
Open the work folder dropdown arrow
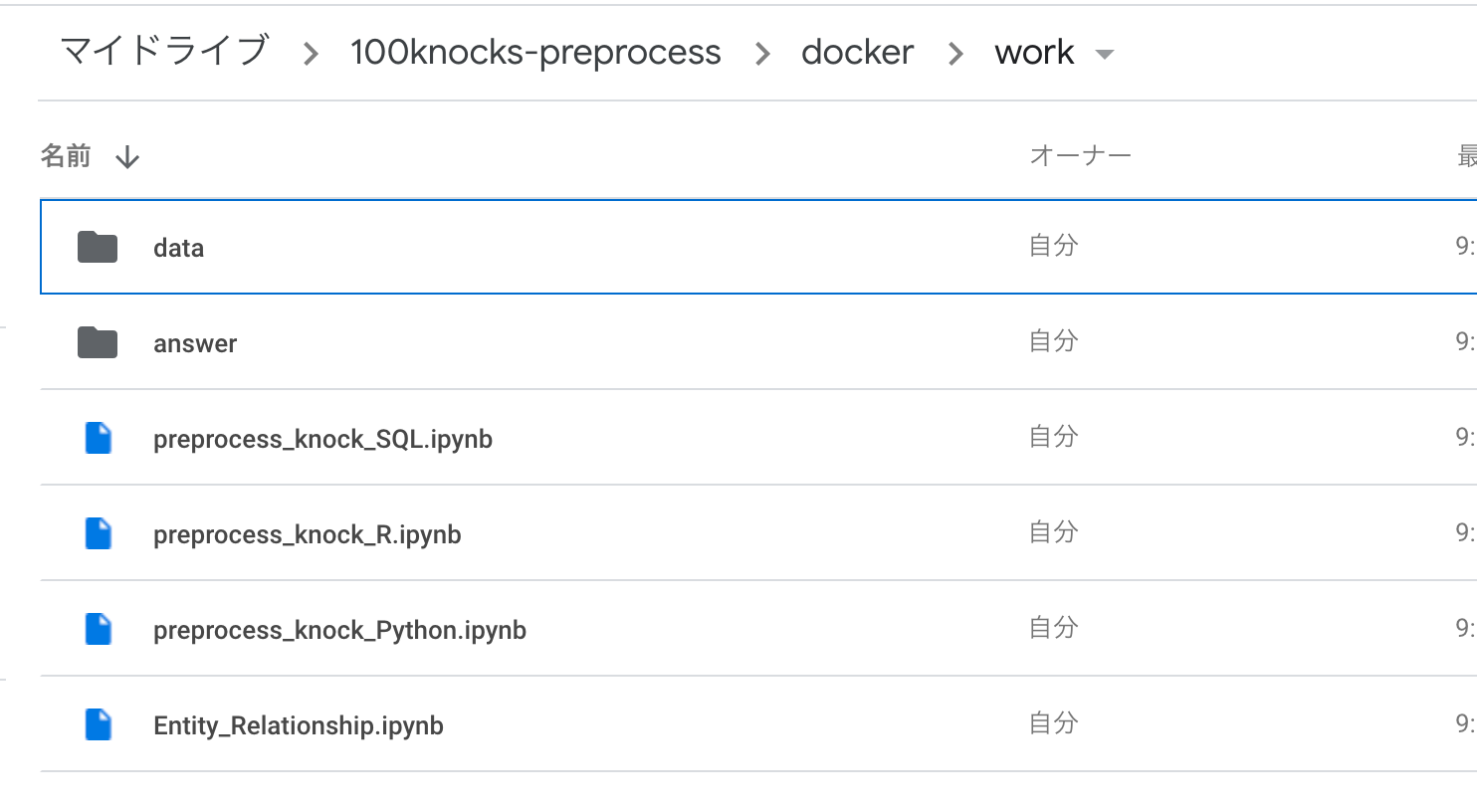[1105, 54]
